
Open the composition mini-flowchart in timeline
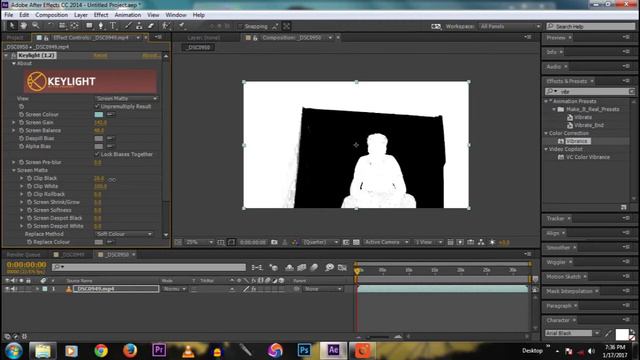257,268
